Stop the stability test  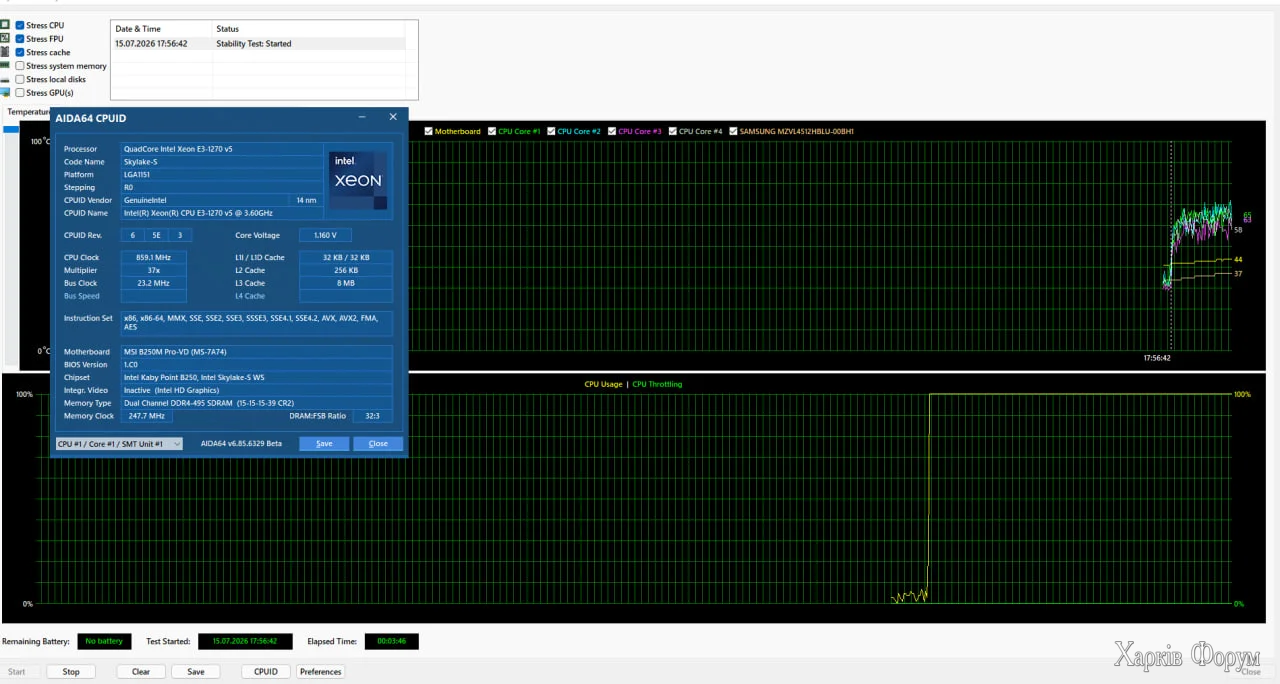71,671
